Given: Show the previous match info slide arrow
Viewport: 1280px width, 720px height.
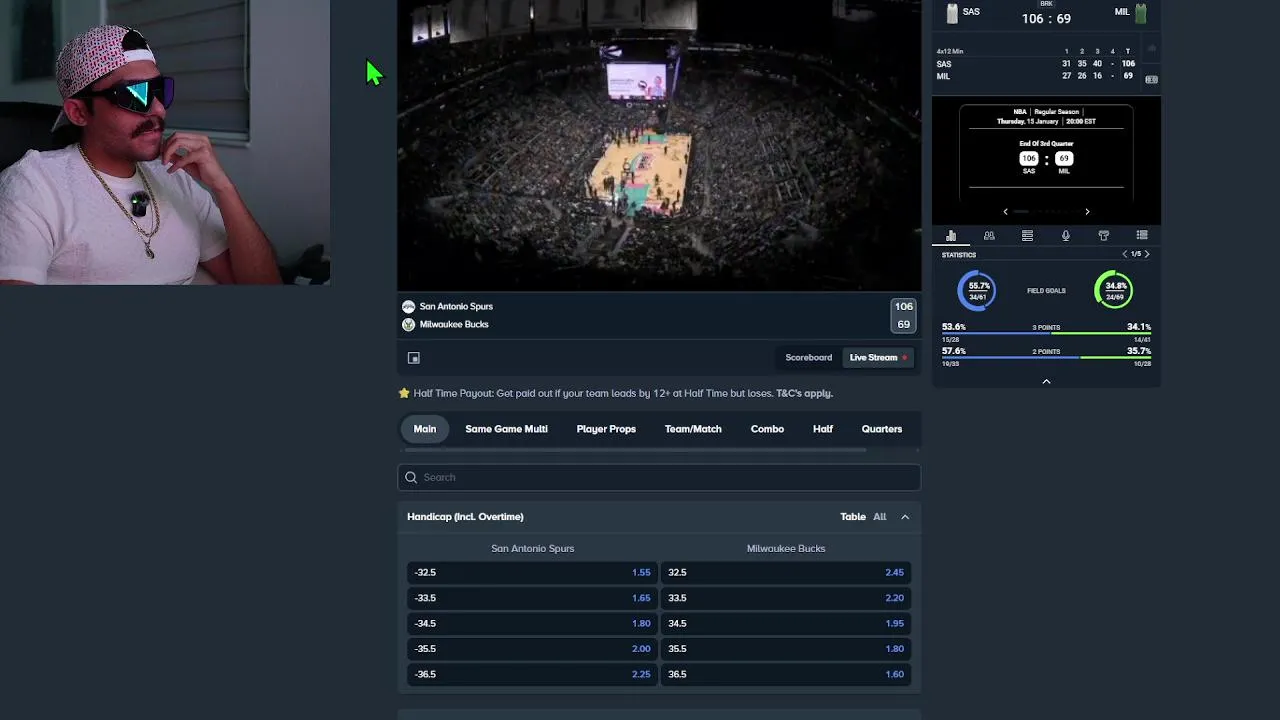Looking at the screenshot, I should pos(1005,212).
